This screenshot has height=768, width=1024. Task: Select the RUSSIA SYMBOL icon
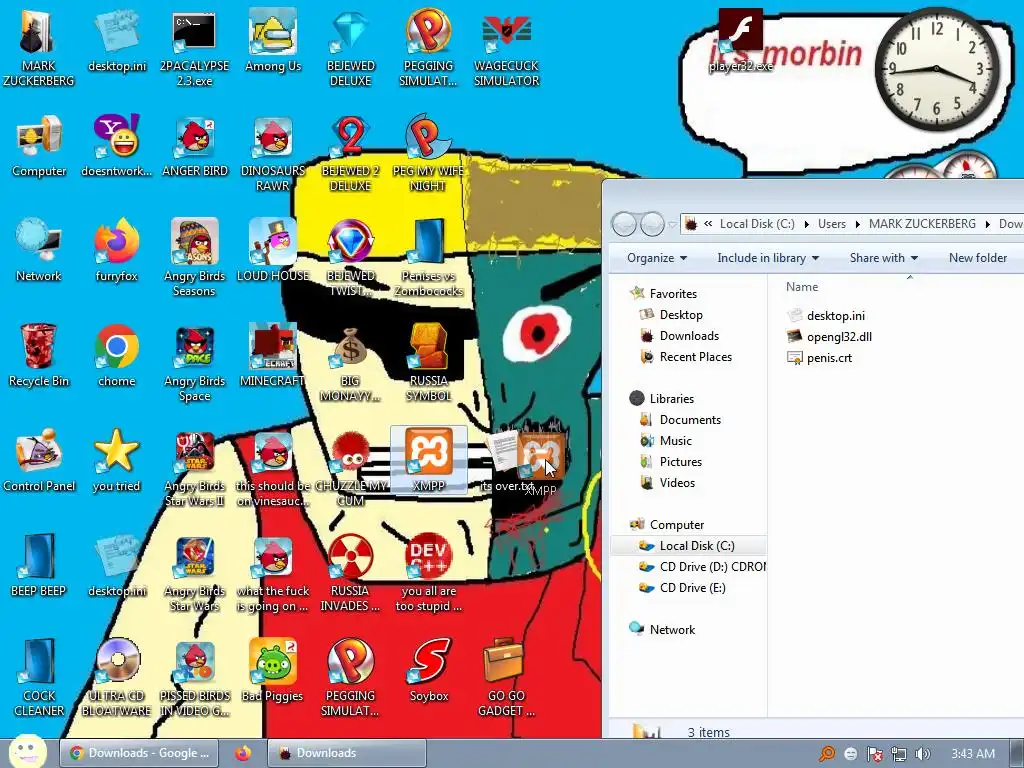[428, 364]
